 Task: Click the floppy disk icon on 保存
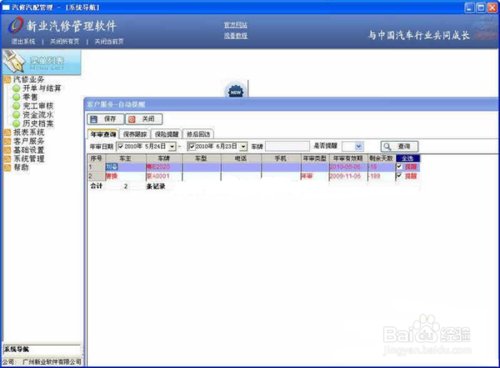click(x=94, y=119)
